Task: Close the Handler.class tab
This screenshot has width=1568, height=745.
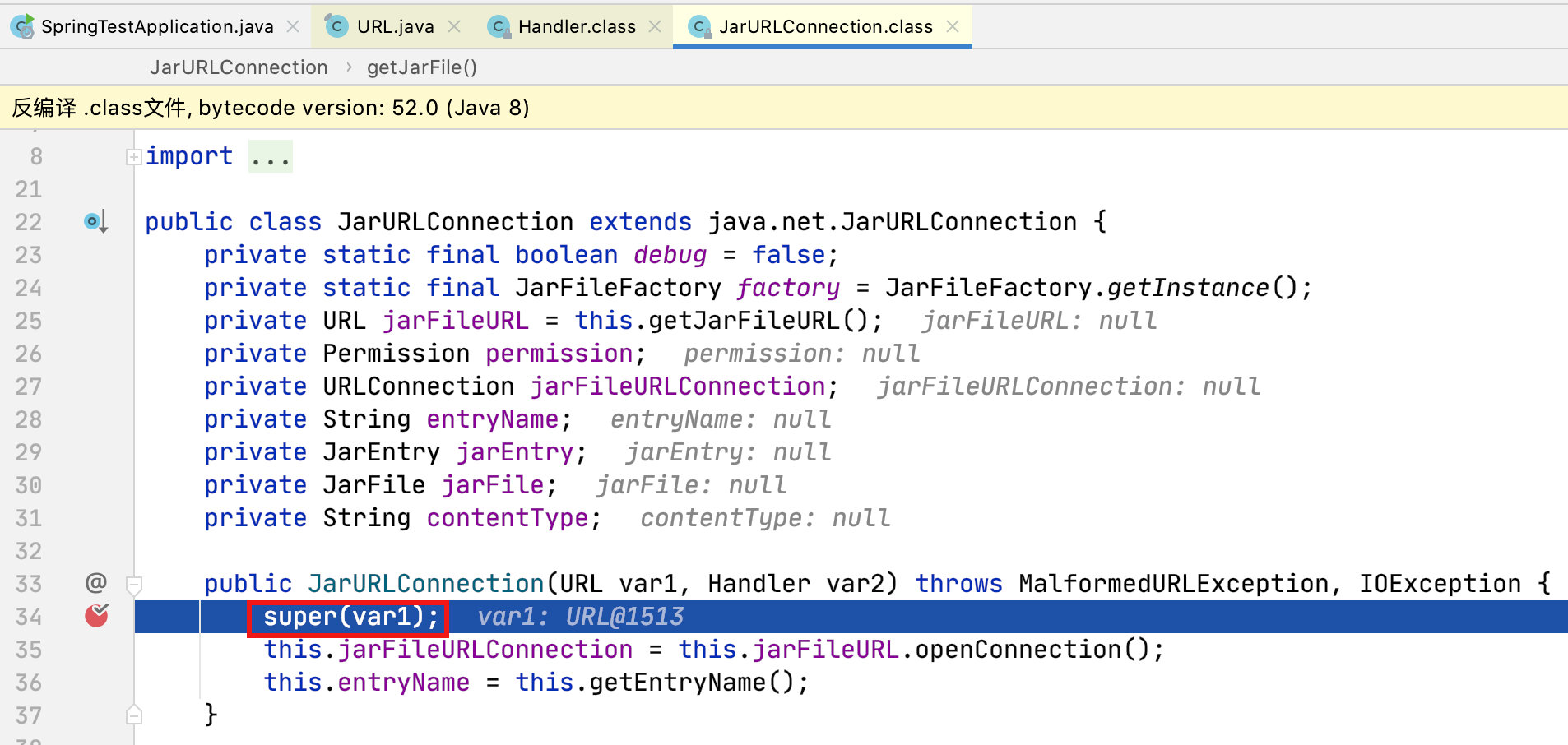Action: point(655,26)
